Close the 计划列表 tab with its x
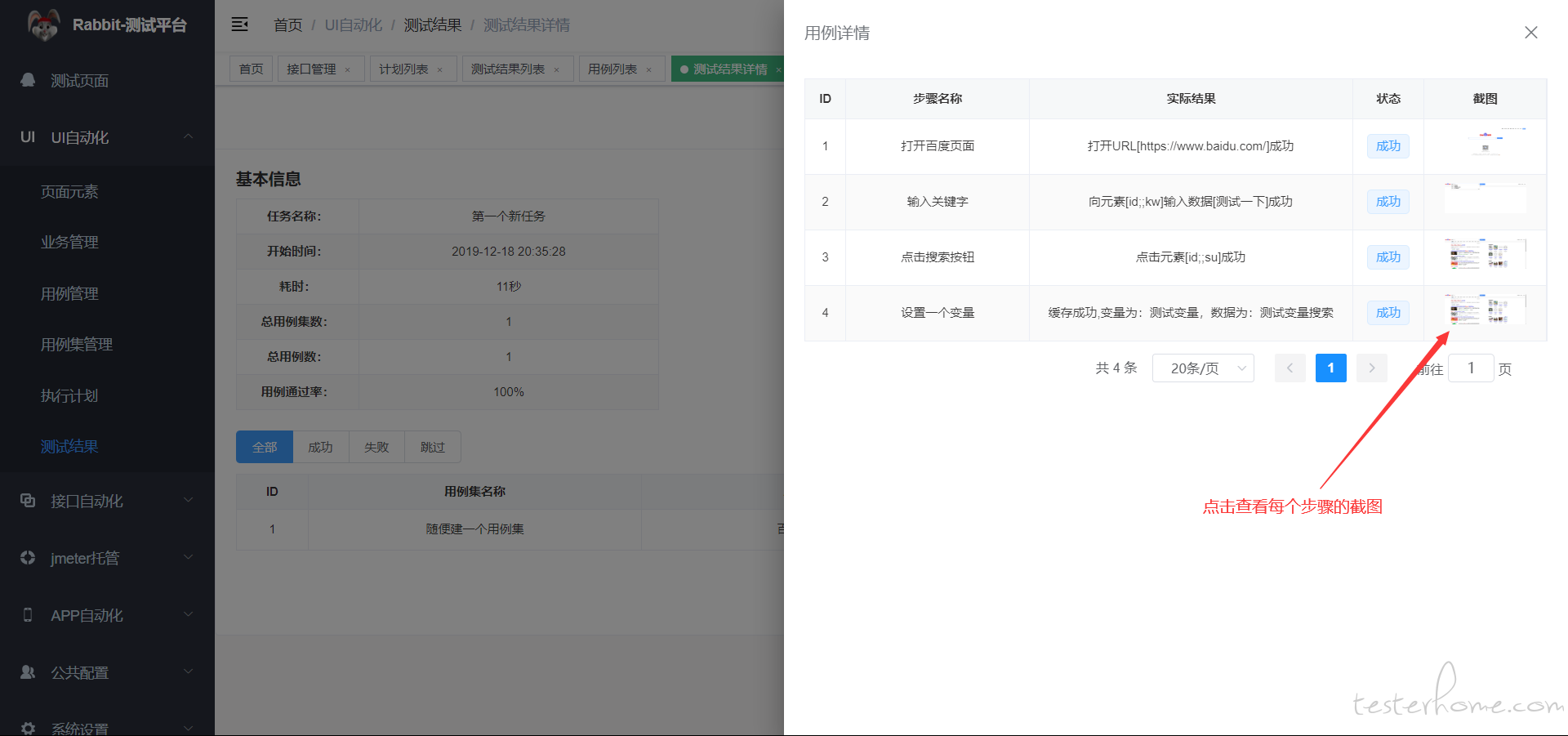The height and width of the screenshot is (736, 1568). [440, 69]
